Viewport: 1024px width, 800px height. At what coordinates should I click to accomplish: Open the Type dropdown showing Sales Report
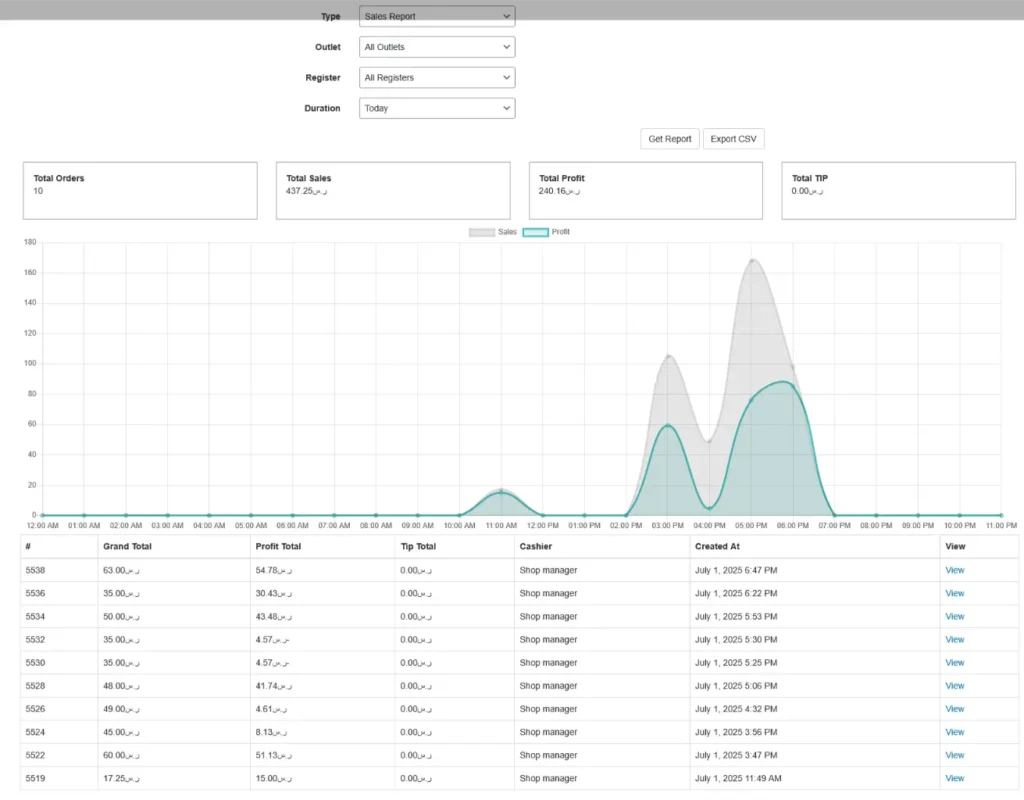tap(437, 16)
